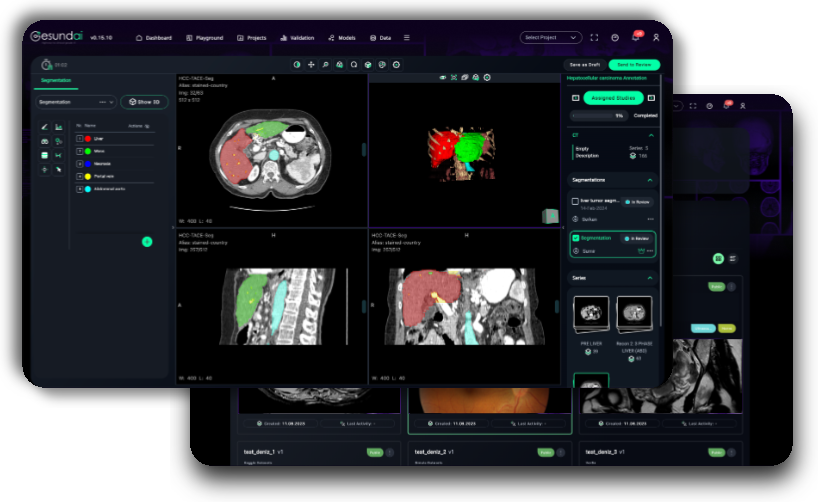This screenshot has width=819, height=502.
Task: Collapse the left panel with arrow handle
Action: (173, 228)
